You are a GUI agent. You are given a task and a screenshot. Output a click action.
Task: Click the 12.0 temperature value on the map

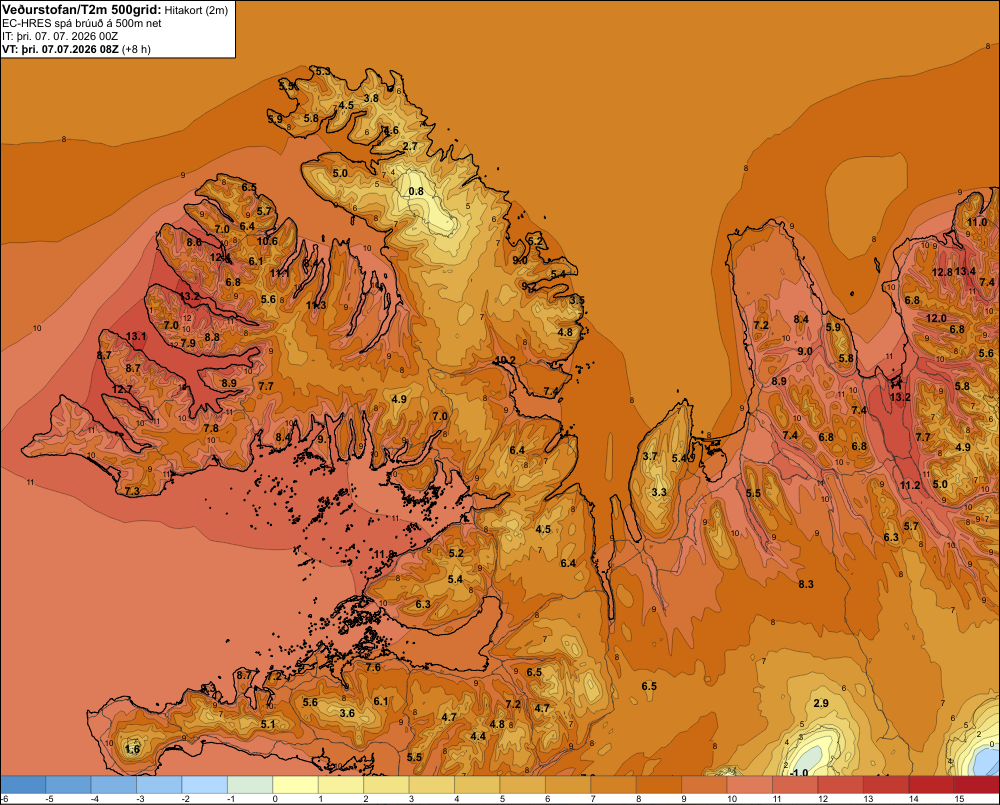tap(936, 318)
